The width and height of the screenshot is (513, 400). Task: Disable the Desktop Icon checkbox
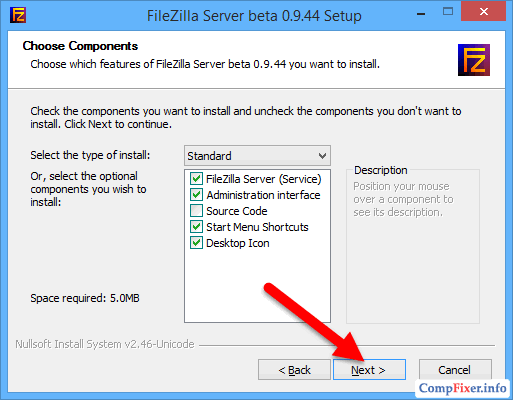tap(196, 243)
